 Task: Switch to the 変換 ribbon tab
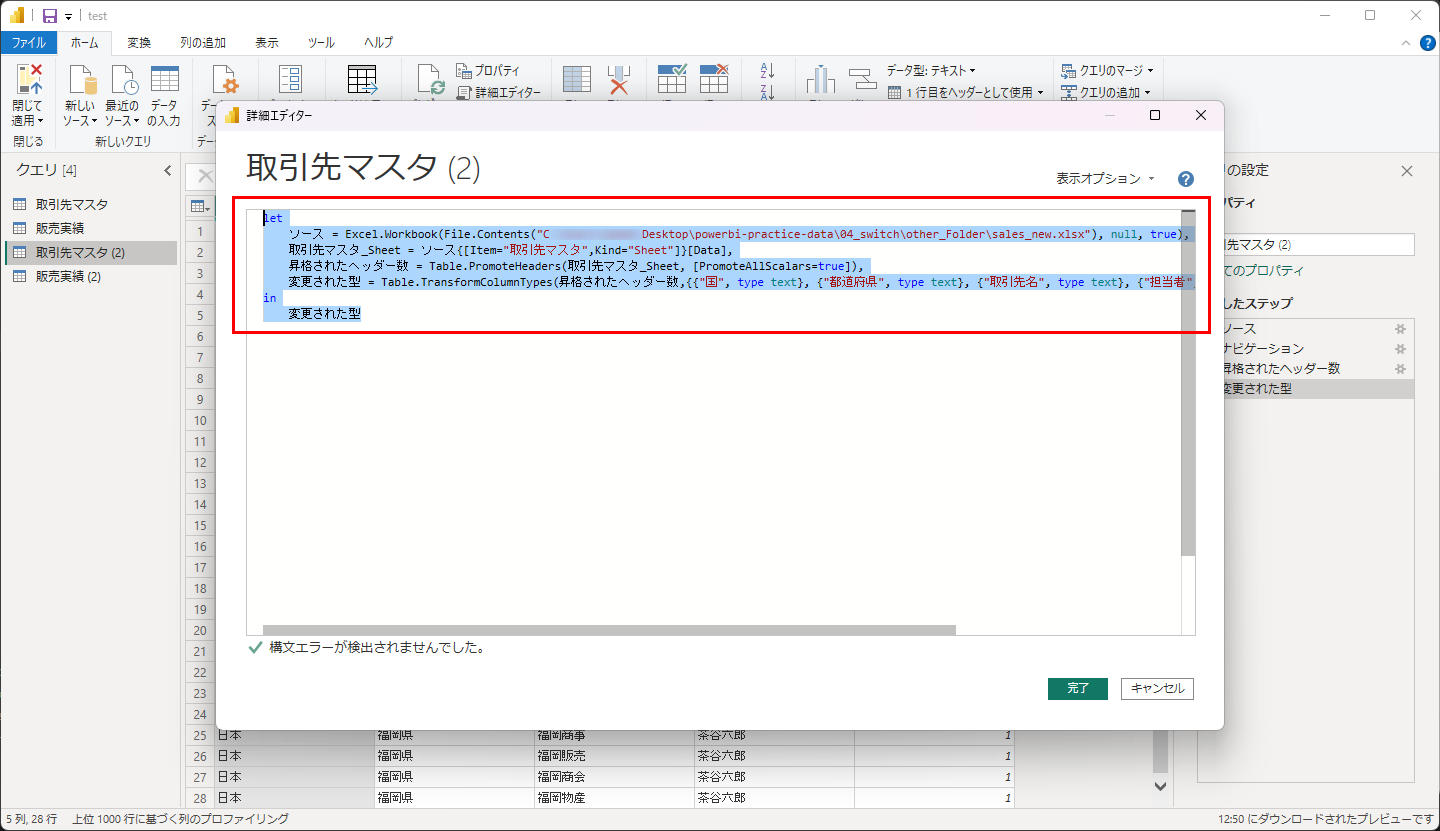click(x=139, y=43)
